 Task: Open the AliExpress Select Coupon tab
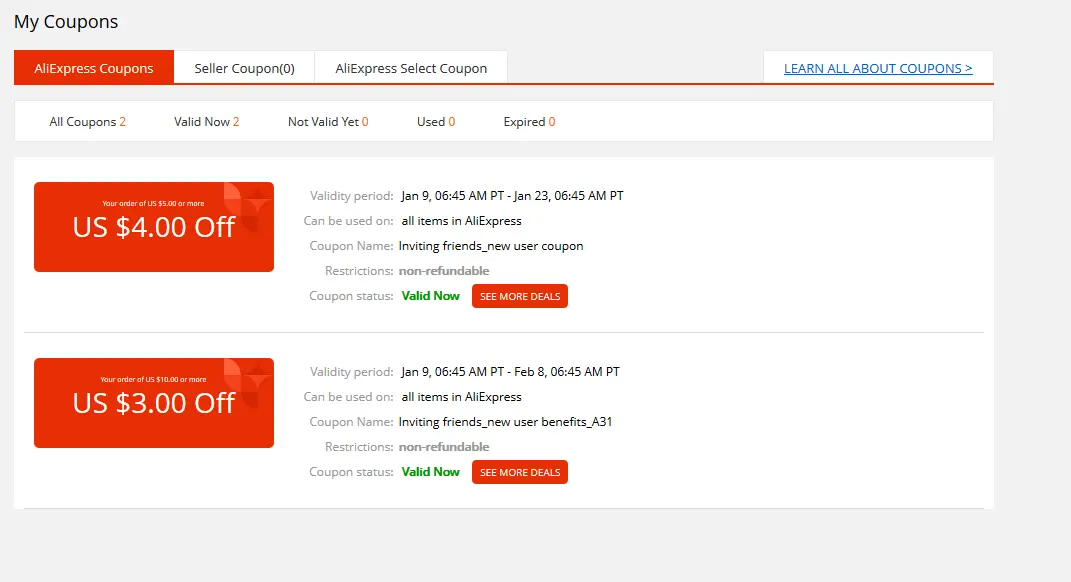[x=411, y=68]
